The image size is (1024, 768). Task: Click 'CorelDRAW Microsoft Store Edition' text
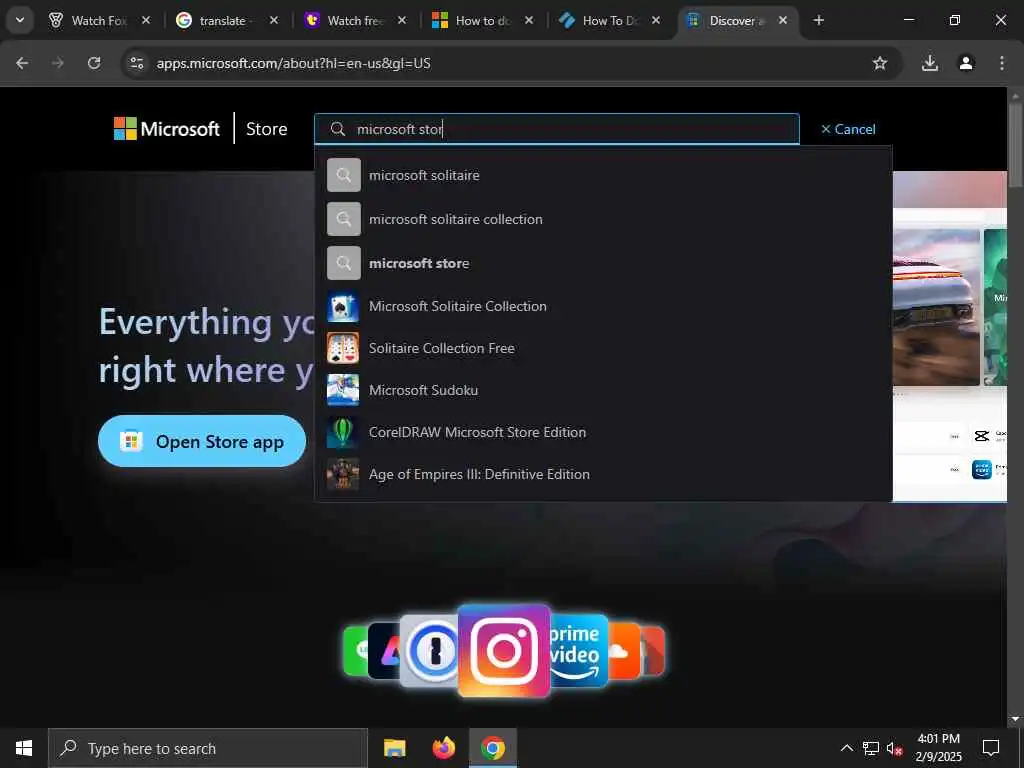pos(477,432)
